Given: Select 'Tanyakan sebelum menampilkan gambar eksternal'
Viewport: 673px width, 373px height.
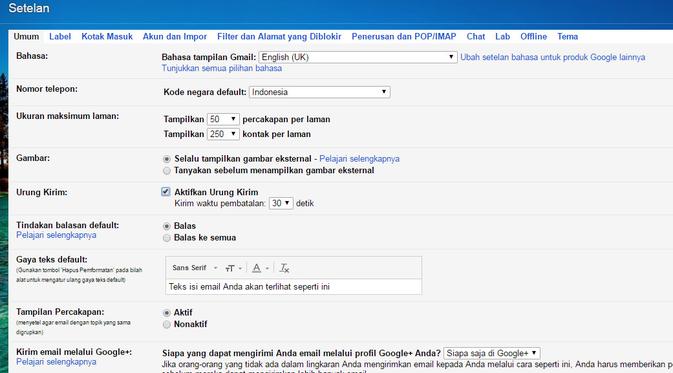Looking at the screenshot, I should (x=167, y=171).
